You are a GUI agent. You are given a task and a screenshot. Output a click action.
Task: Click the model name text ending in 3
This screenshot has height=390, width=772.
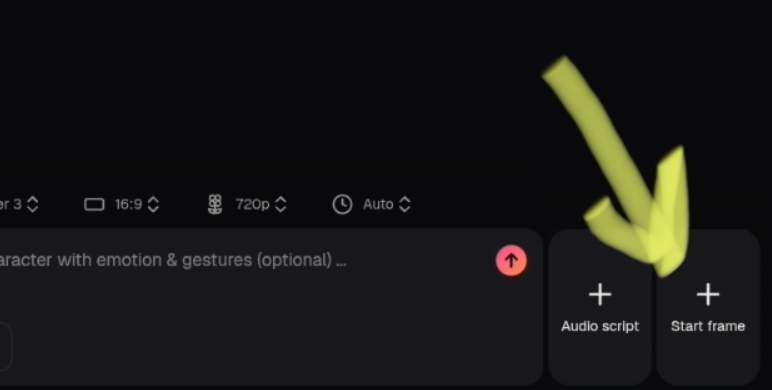(x=11, y=204)
